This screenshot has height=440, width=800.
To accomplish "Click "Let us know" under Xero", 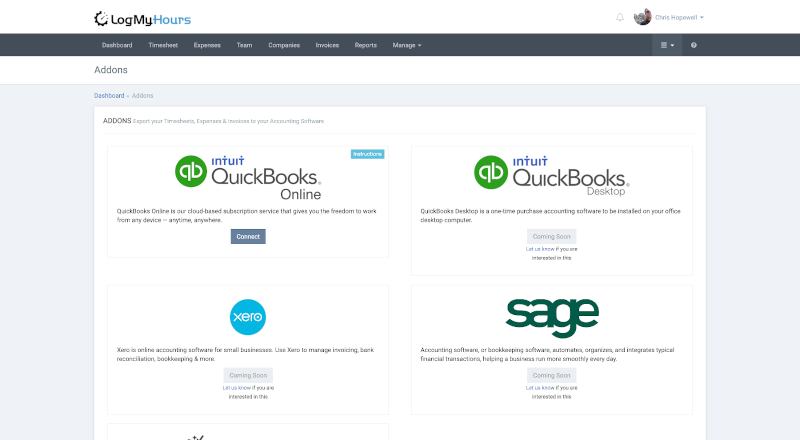I will pyautogui.click(x=236, y=387).
